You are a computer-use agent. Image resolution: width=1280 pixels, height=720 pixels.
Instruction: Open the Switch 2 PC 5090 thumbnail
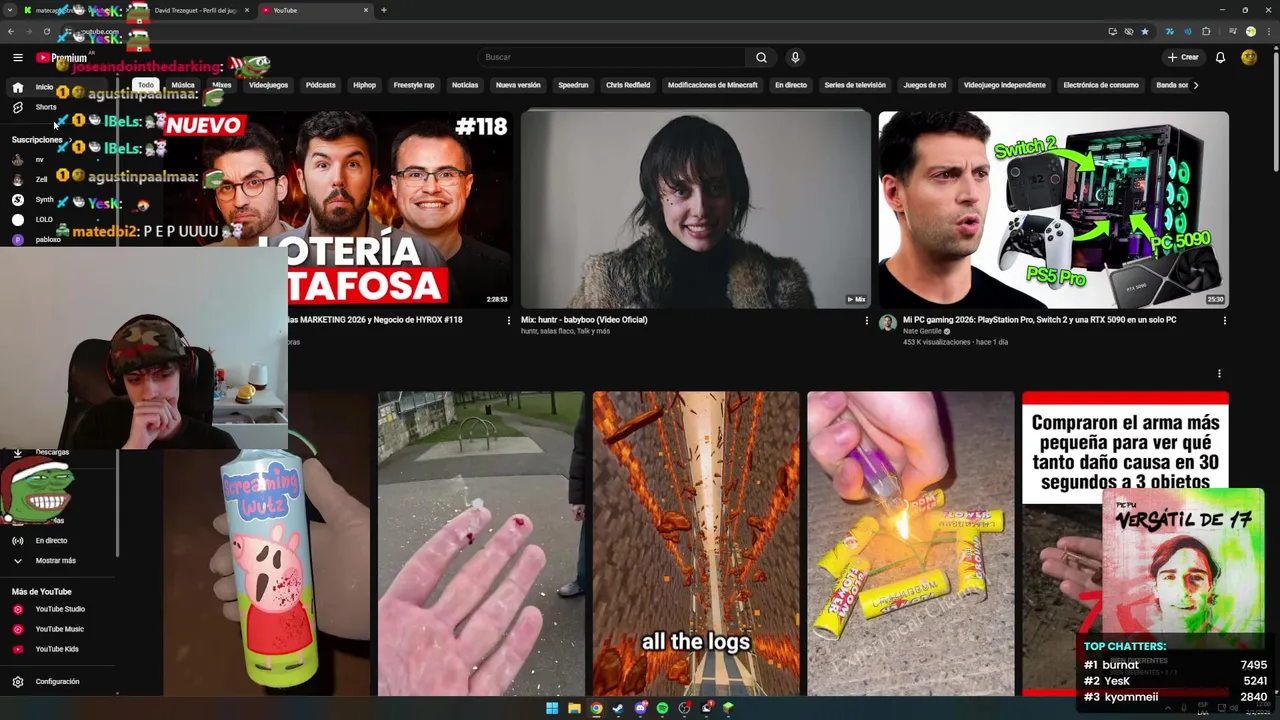tap(1053, 209)
